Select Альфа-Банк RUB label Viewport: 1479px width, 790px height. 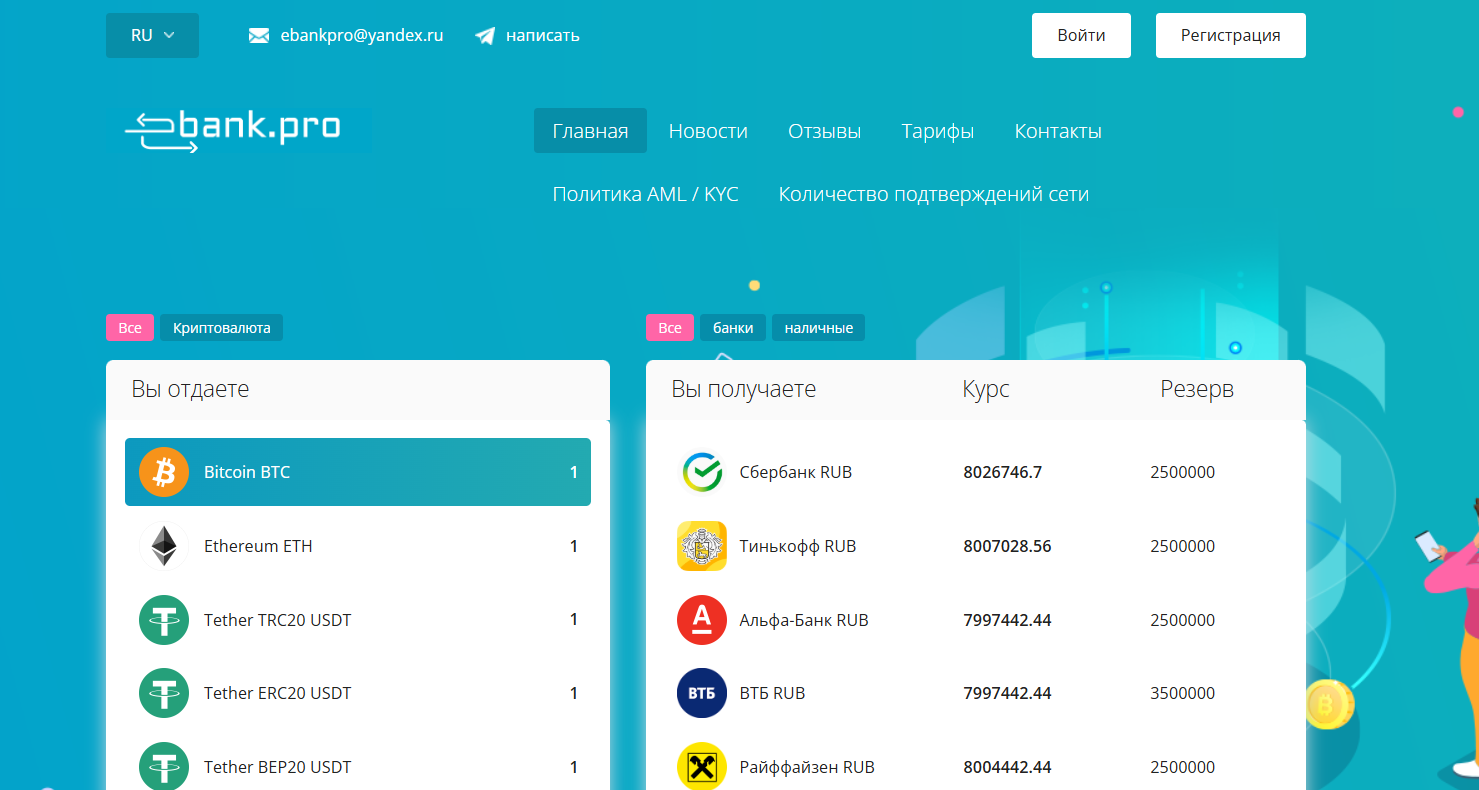pos(803,620)
